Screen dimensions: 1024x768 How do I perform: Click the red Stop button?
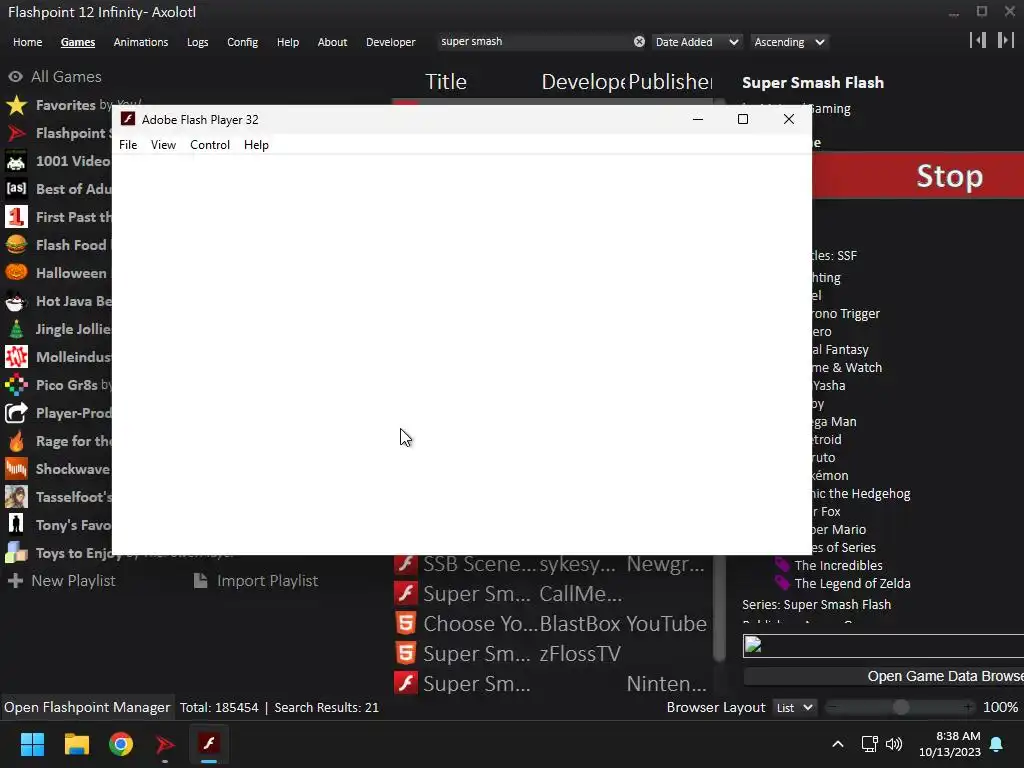tap(918, 176)
